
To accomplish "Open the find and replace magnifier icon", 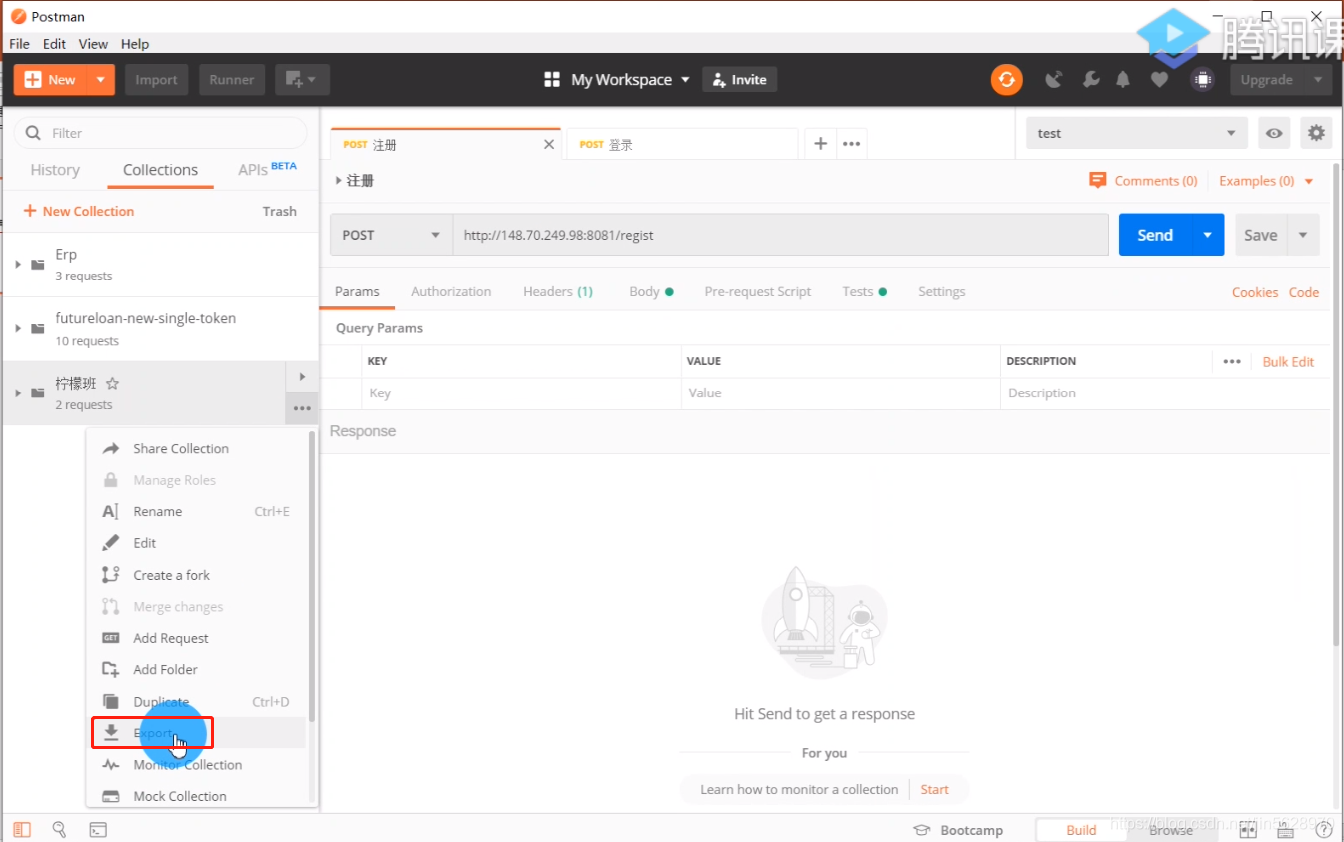I will pyautogui.click(x=59, y=829).
